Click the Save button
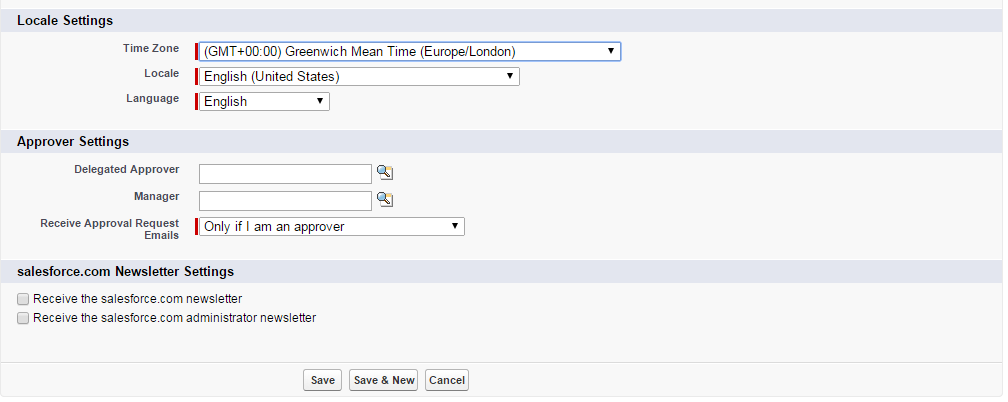The width and height of the screenshot is (1008, 402). click(x=322, y=380)
